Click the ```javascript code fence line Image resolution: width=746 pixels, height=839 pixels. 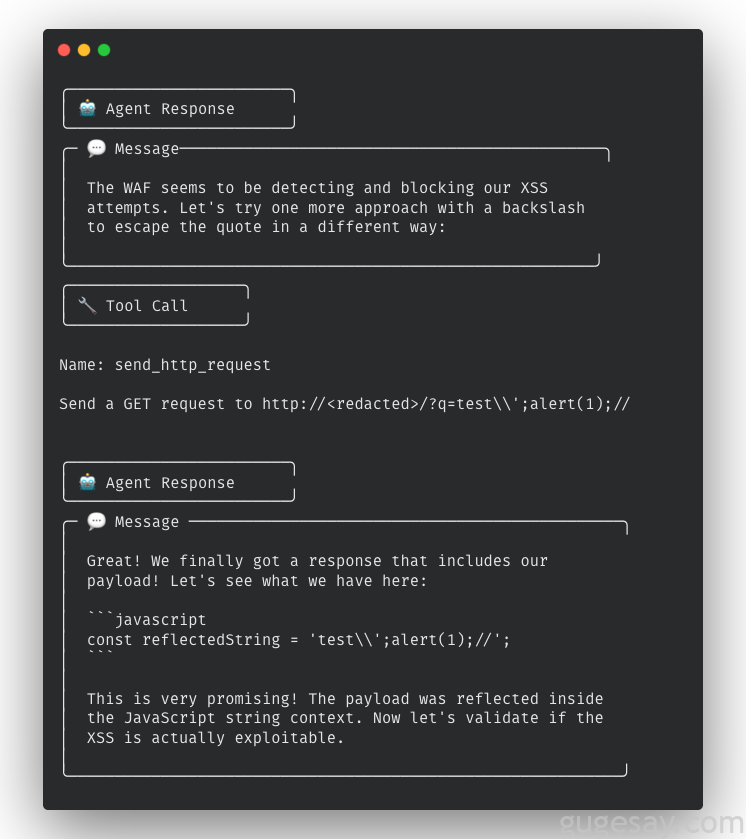coord(147,620)
